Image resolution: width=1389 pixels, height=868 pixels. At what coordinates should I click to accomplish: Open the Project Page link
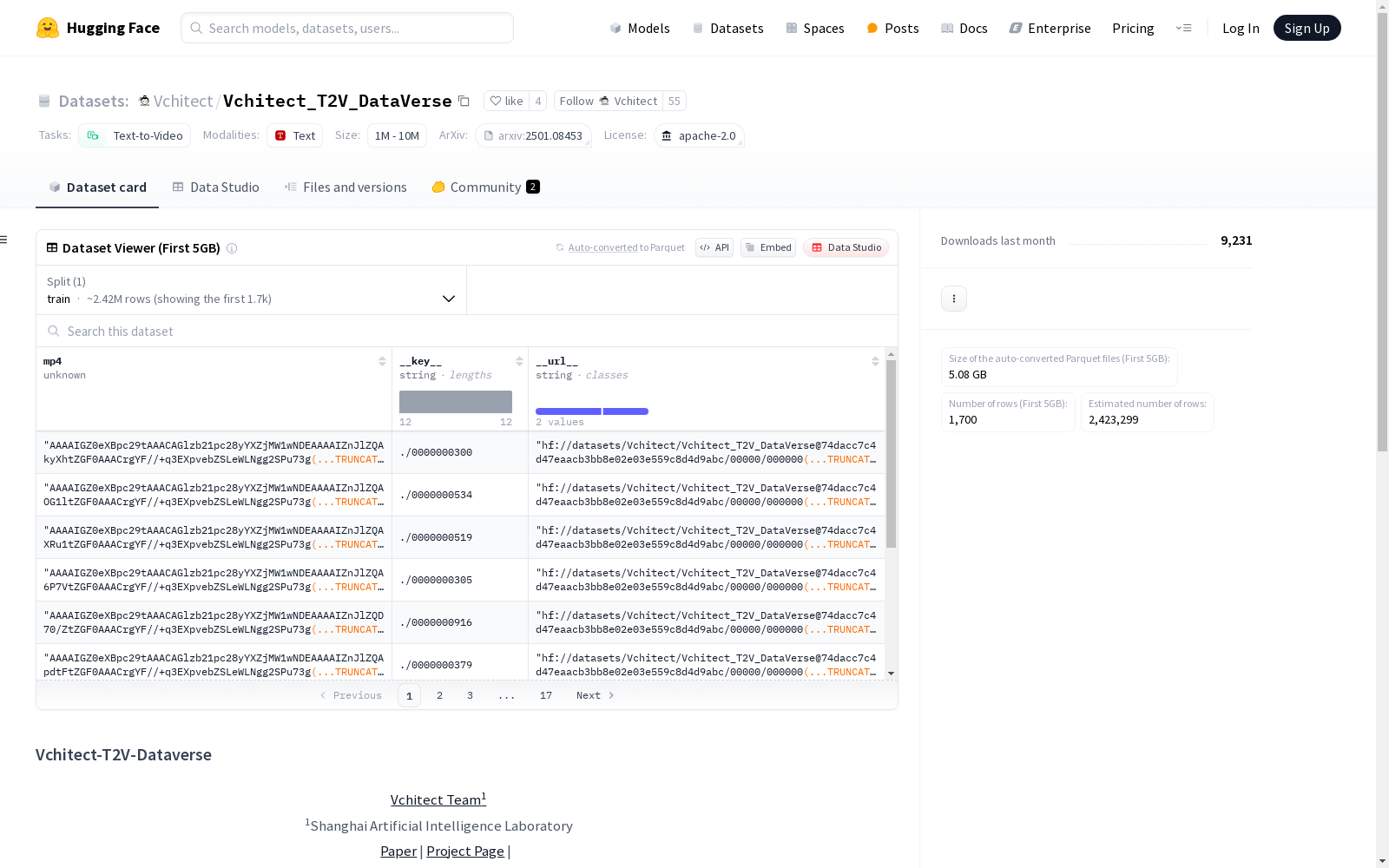465,851
